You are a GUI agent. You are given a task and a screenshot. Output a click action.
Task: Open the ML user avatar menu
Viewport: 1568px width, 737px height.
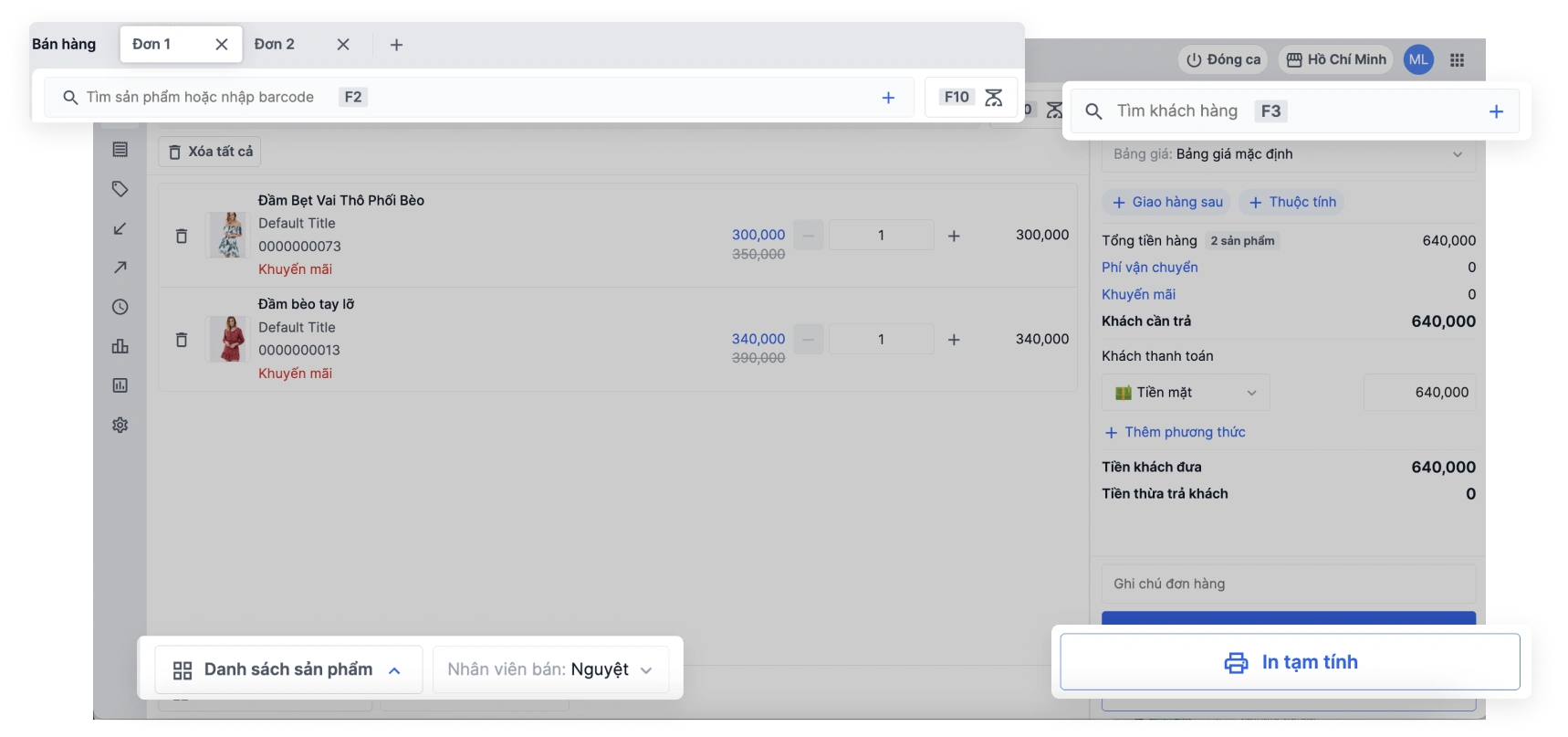click(x=1418, y=59)
